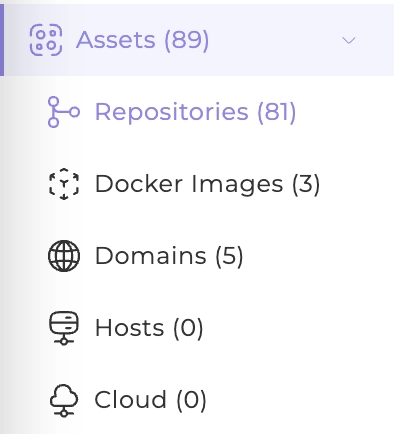Select the Cloud label in the sidebar
The image size is (398, 434).
click(x=130, y=399)
